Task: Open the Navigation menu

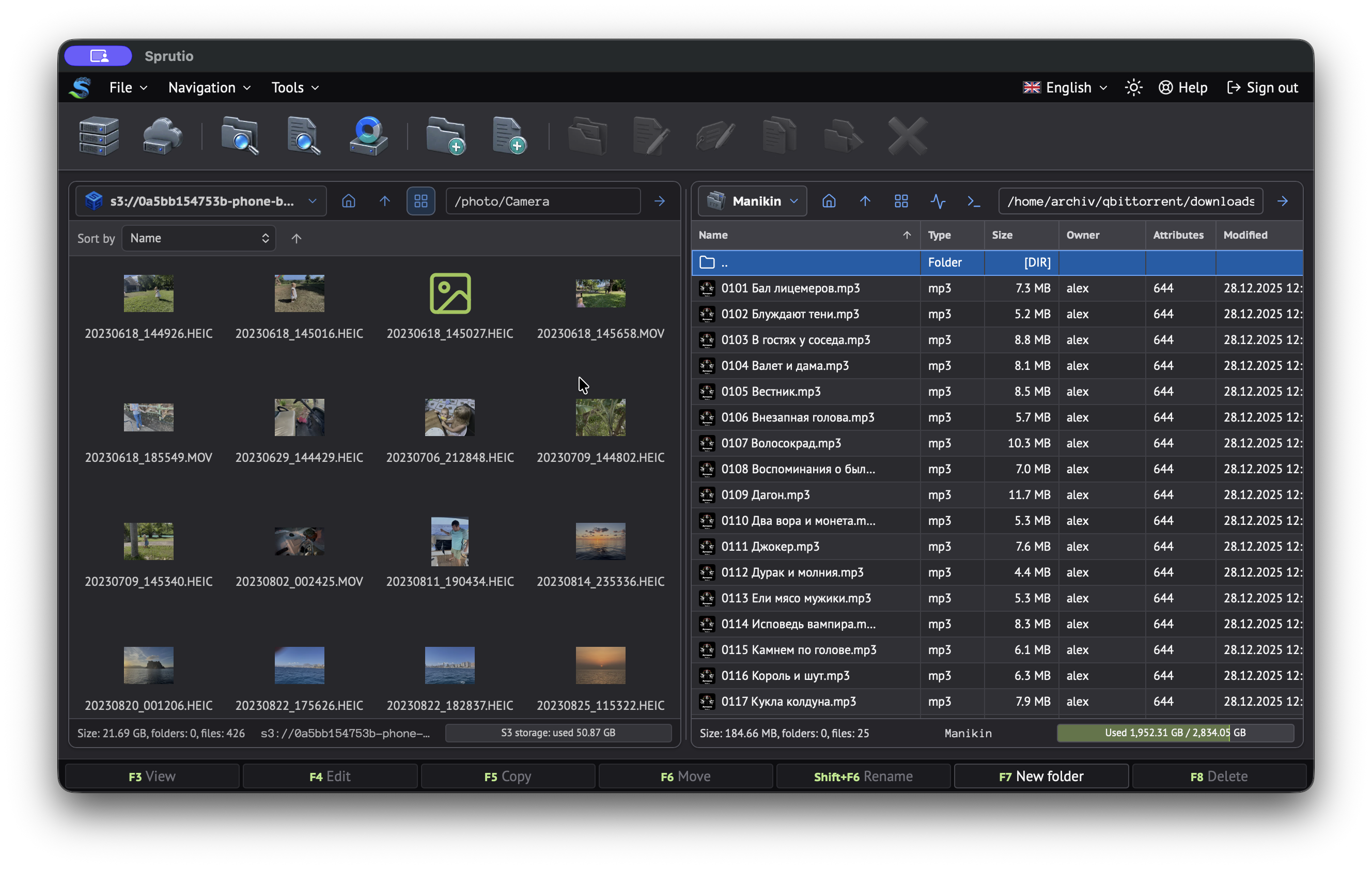Action: click(210, 87)
